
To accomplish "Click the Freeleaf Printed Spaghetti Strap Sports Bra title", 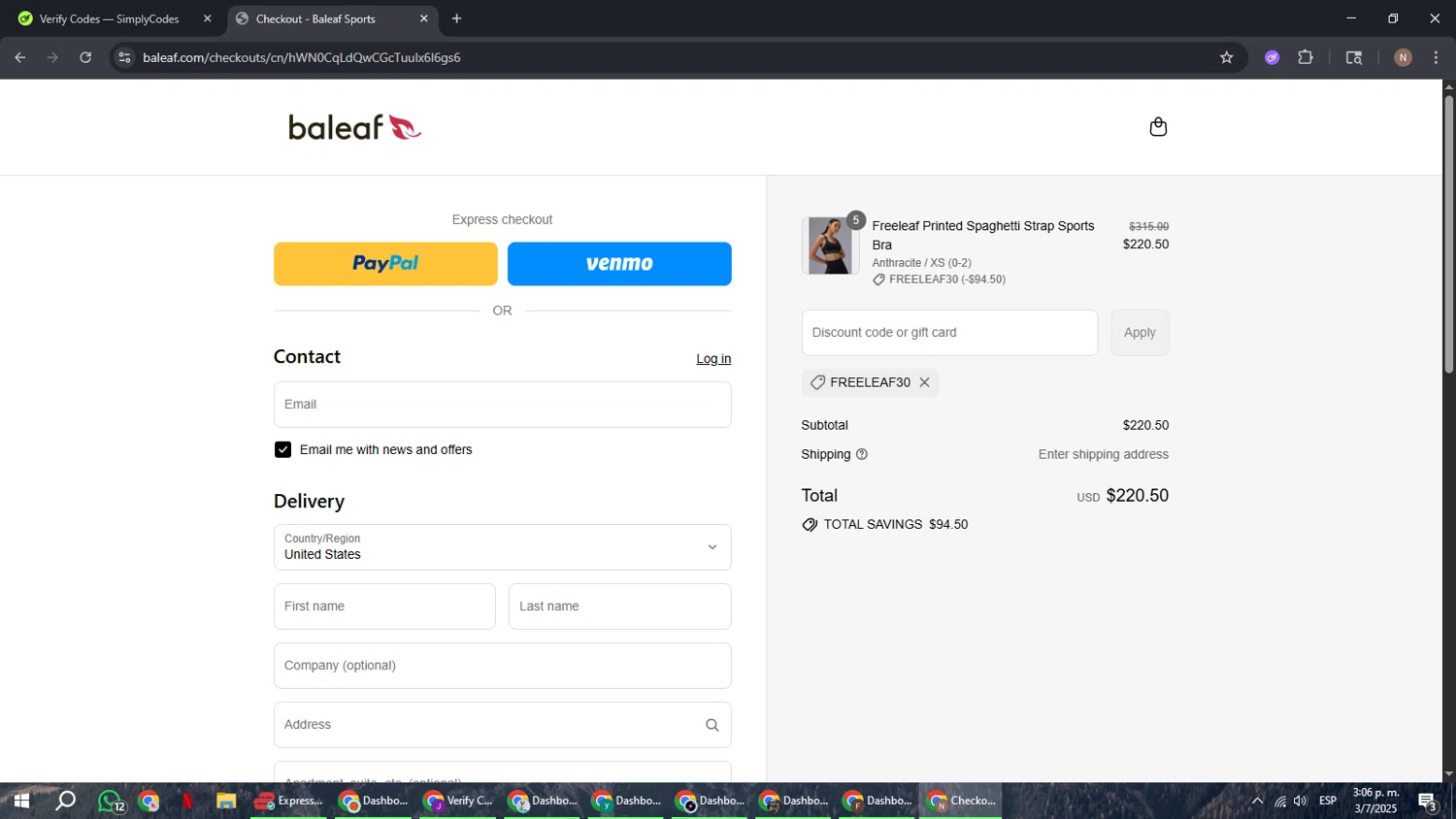I will click(983, 236).
